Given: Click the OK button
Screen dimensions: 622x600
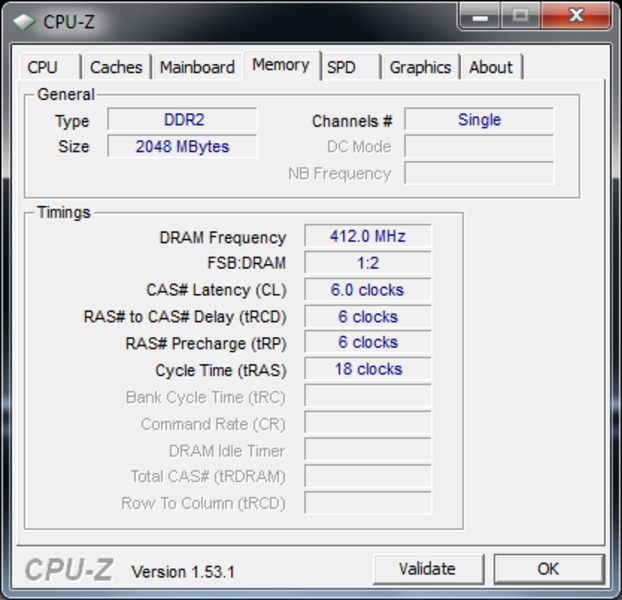Looking at the screenshot, I should [549, 569].
